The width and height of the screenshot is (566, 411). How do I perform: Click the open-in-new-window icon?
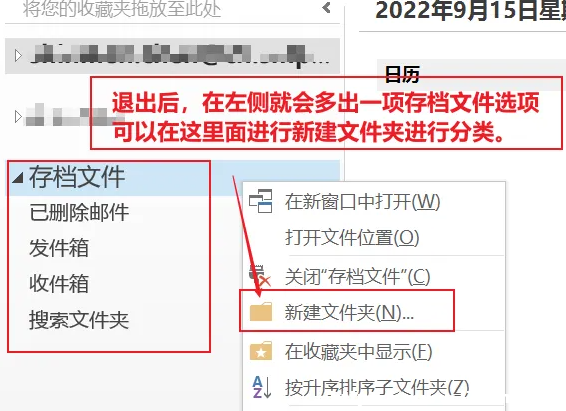pyautogui.click(x=261, y=201)
